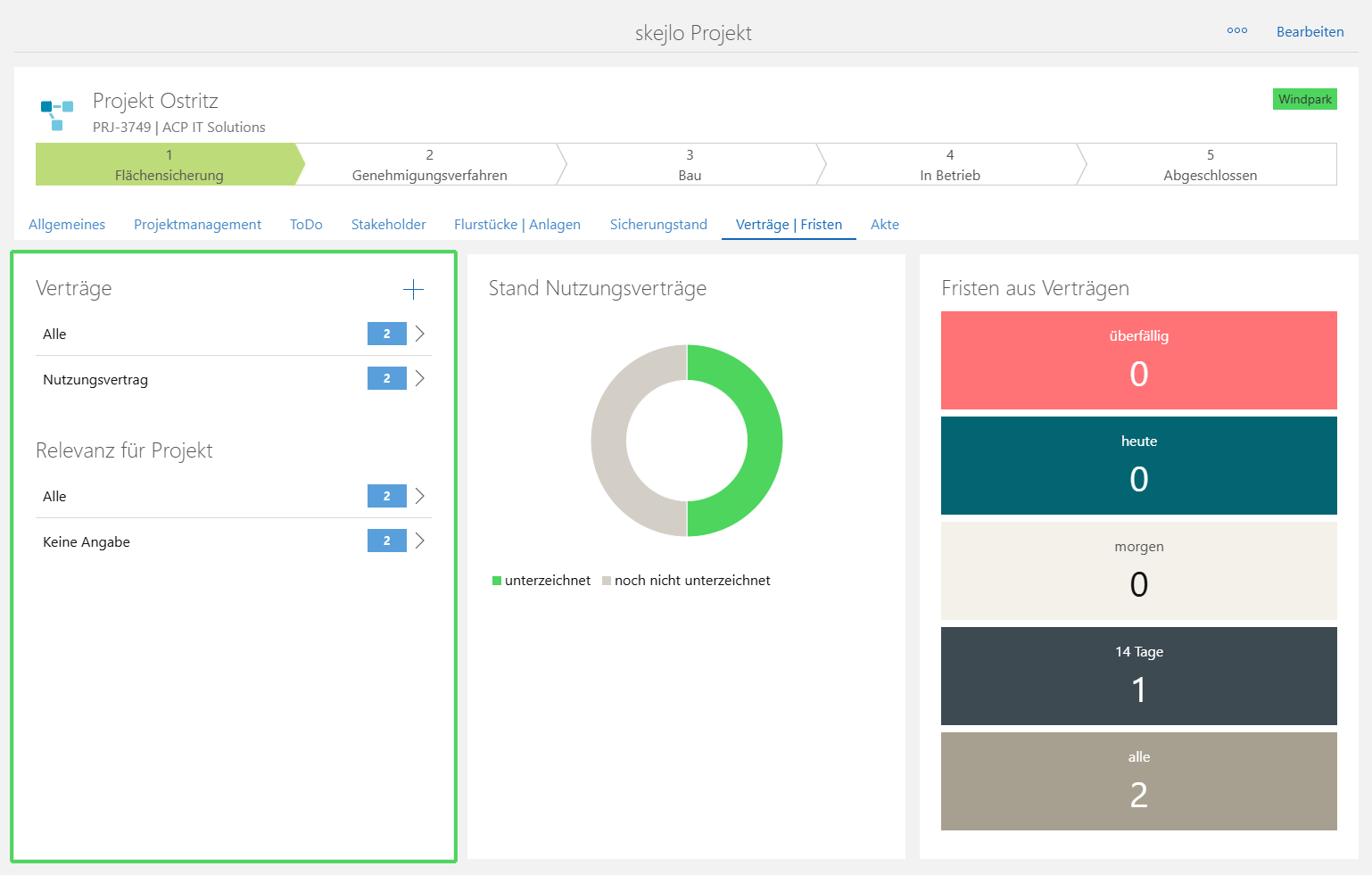Click Bearbeiten to edit the project

tap(1310, 32)
